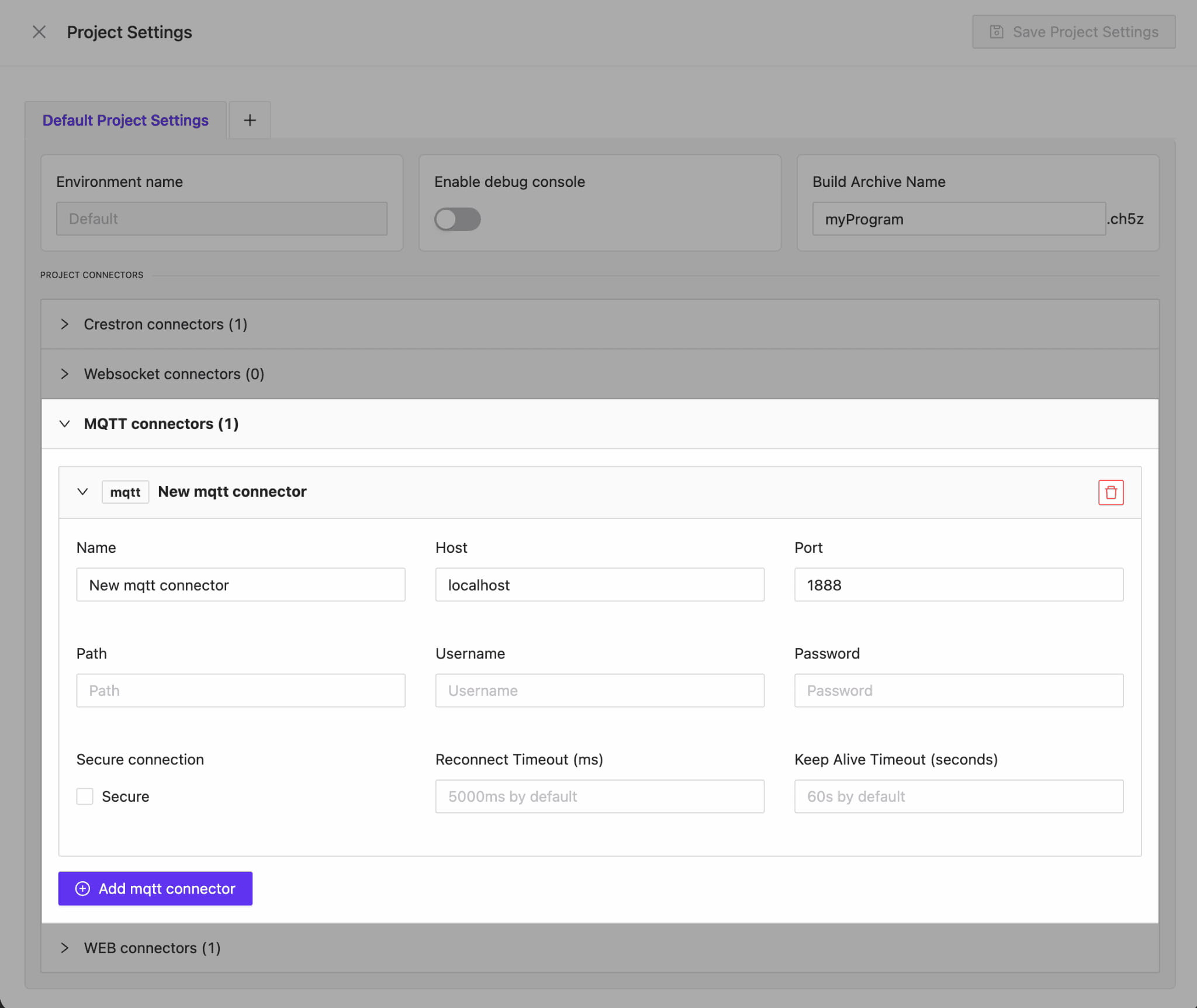
Task: Click Add mqtt connector button
Action: coord(155,888)
